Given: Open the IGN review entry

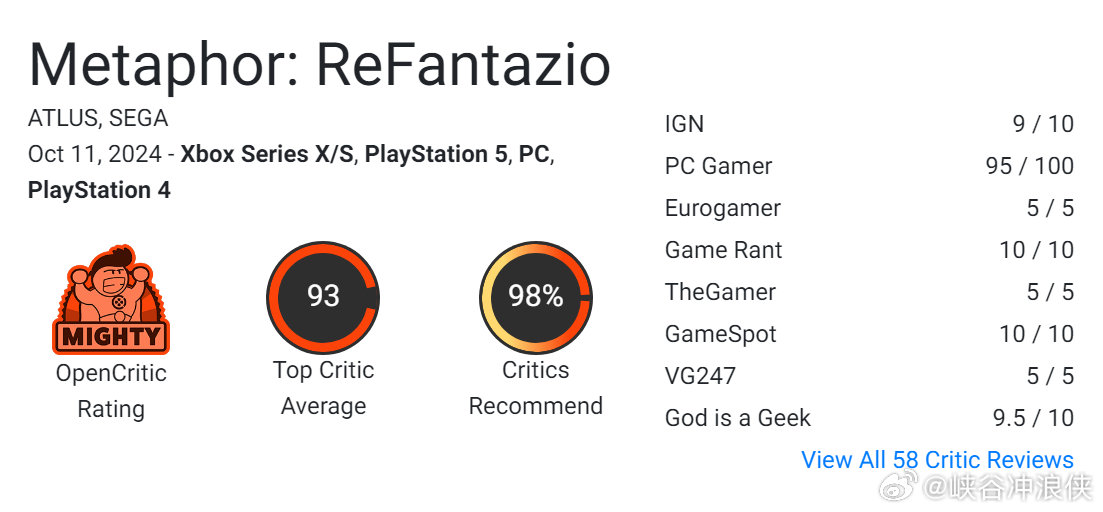Looking at the screenshot, I should coord(869,124).
